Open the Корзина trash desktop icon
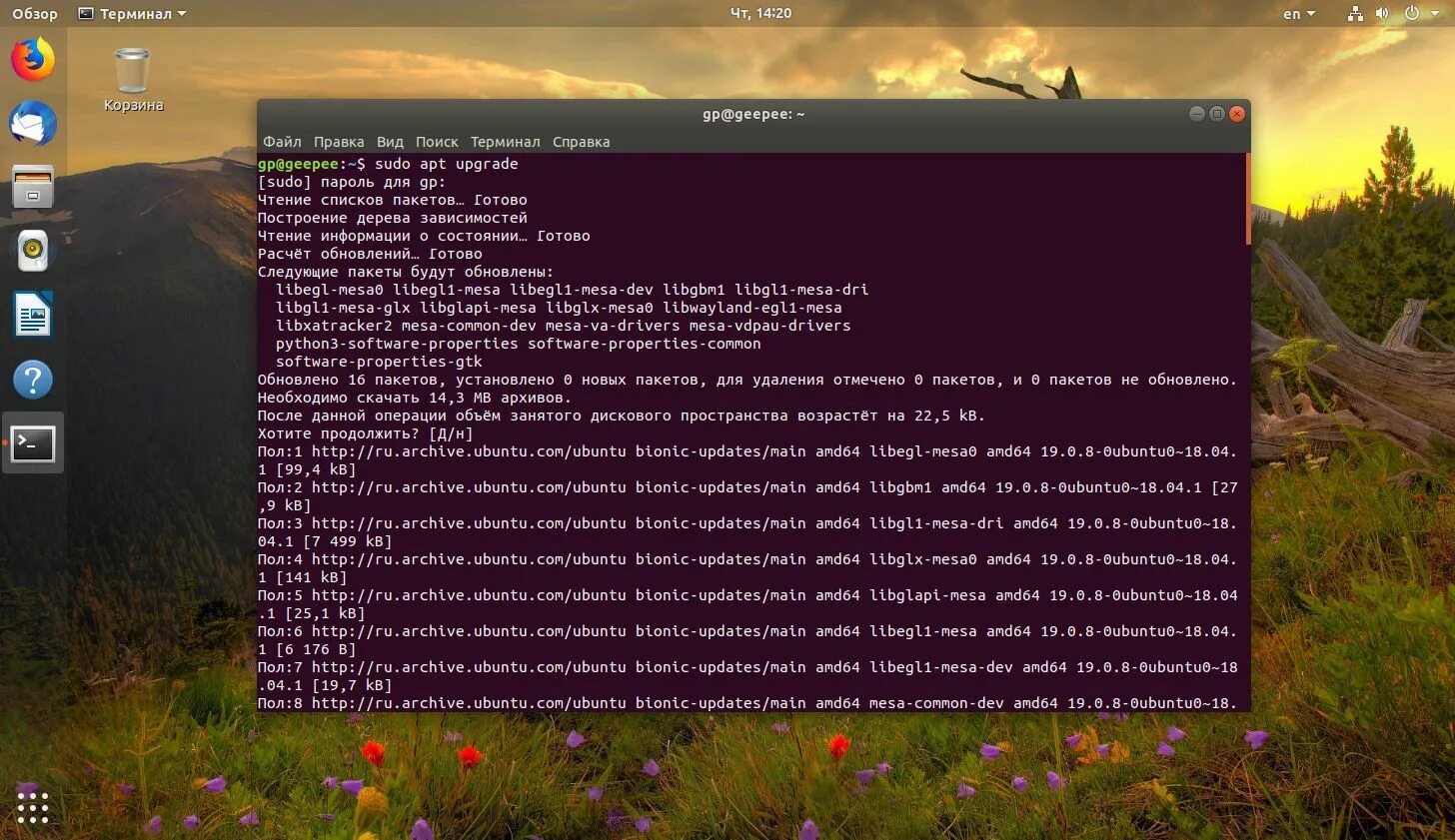The width and height of the screenshot is (1455, 840). (133, 80)
